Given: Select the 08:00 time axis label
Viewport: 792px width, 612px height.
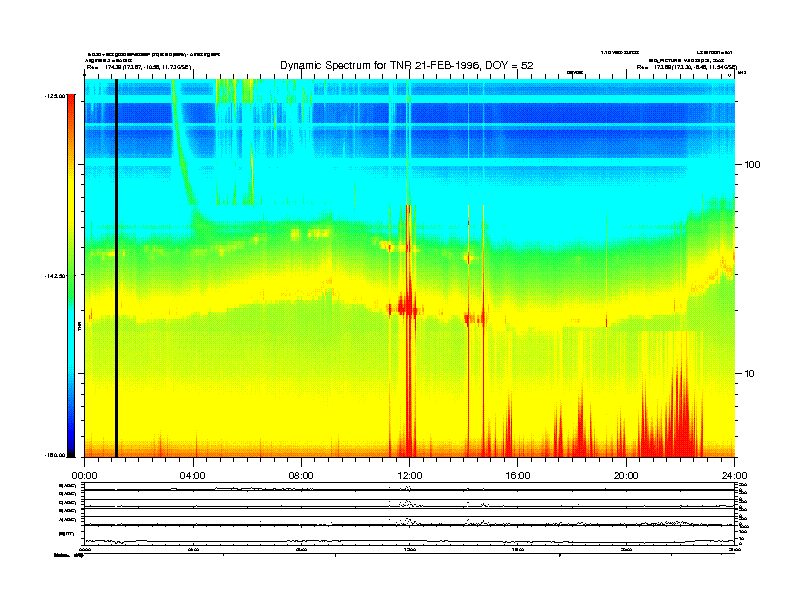Looking at the screenshot, I should point(301,476).
